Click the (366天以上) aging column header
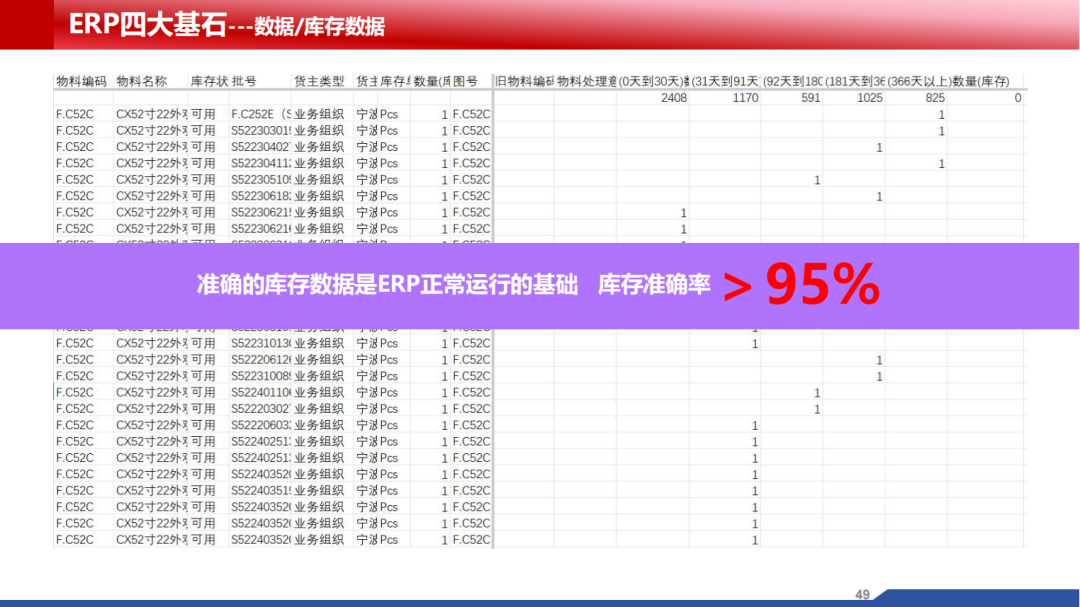The width and height of the screenshot is (1080, 607). [917, 81]
